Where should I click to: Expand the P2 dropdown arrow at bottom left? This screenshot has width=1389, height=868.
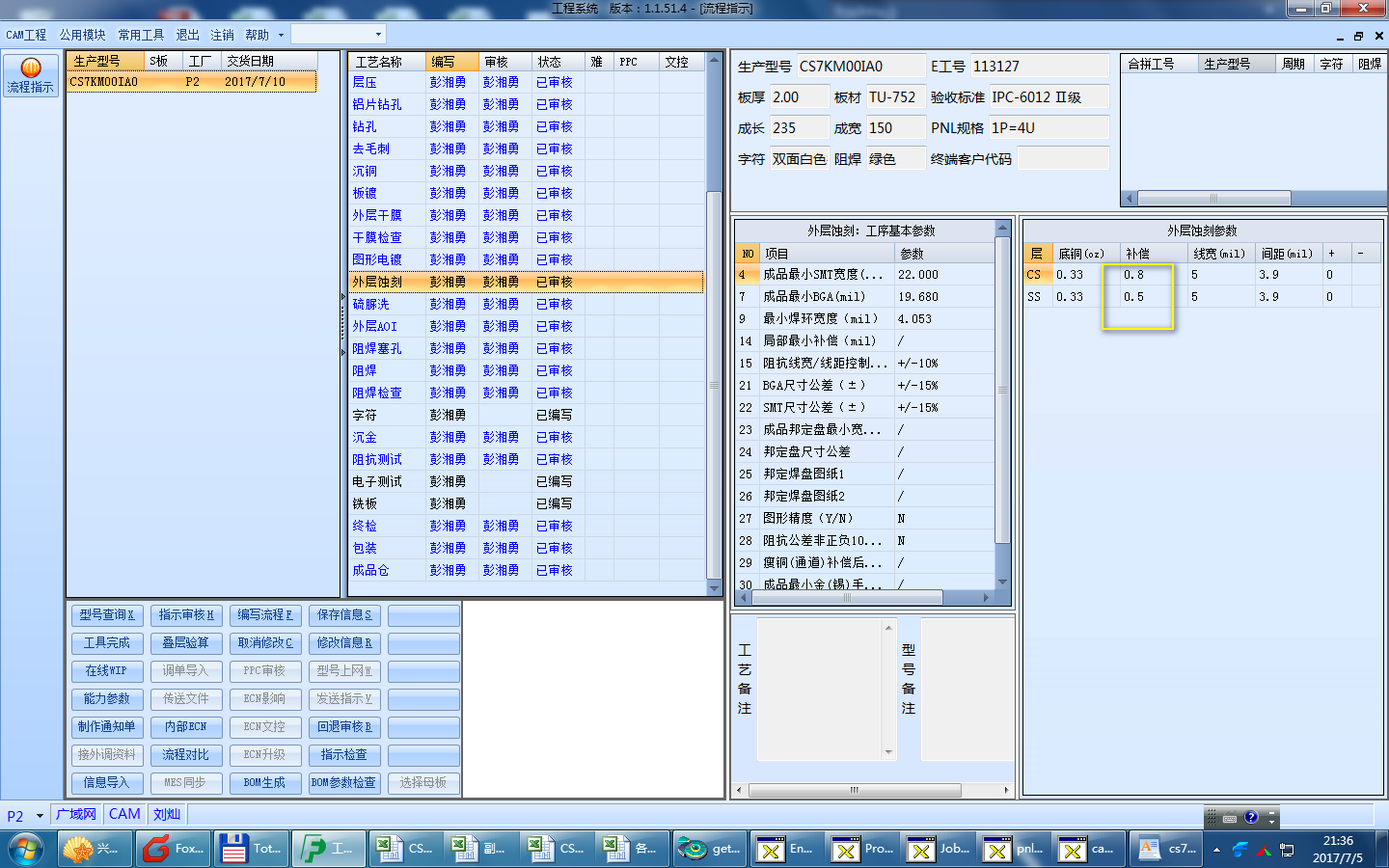pyautogui.click(x=40, y=816)
